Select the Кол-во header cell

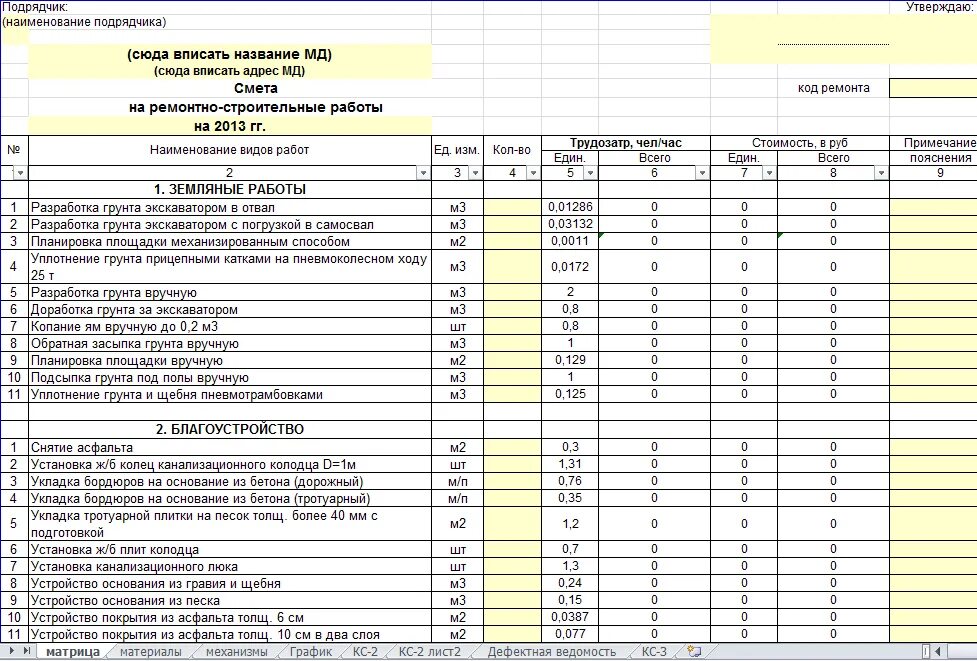coord(512,150)
